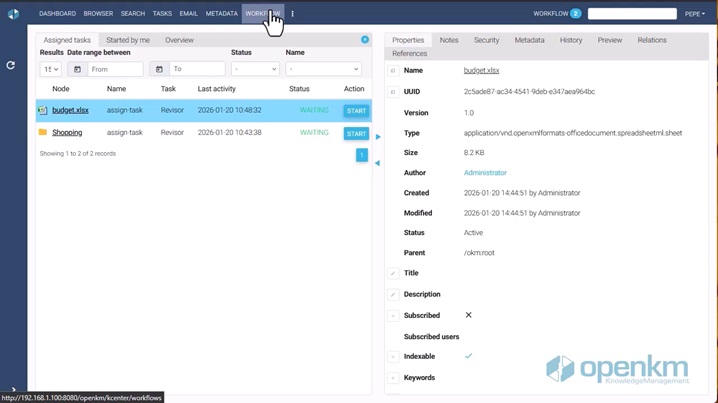
Task: Click the Node column header
Action: click(61, 89)
